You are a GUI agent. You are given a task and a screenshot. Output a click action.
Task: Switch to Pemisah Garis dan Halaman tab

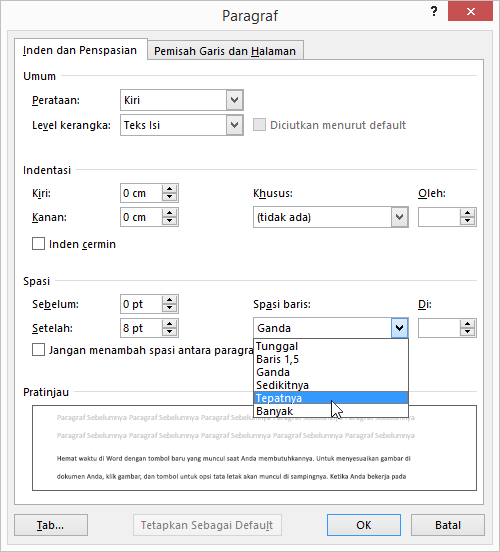(x=225, y=51)
